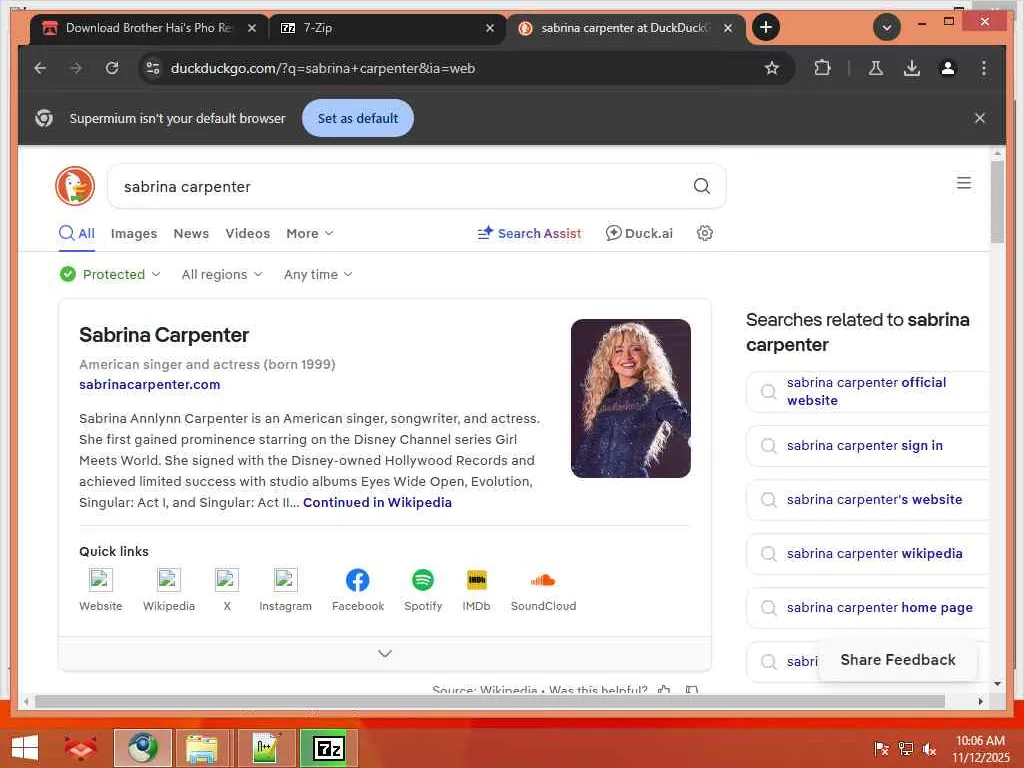This screenshot has width=1024, height=768.
Task: Open Search Assist
Action: [x=529, y=234]
